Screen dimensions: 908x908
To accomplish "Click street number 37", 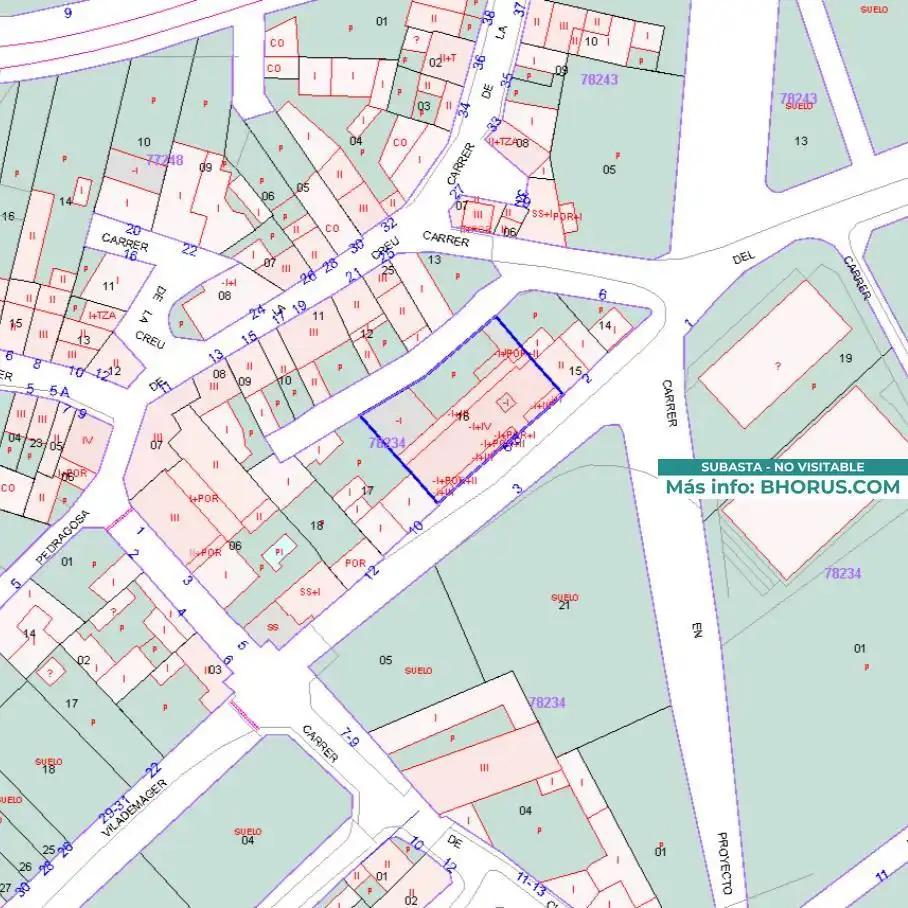I will 520,9.
